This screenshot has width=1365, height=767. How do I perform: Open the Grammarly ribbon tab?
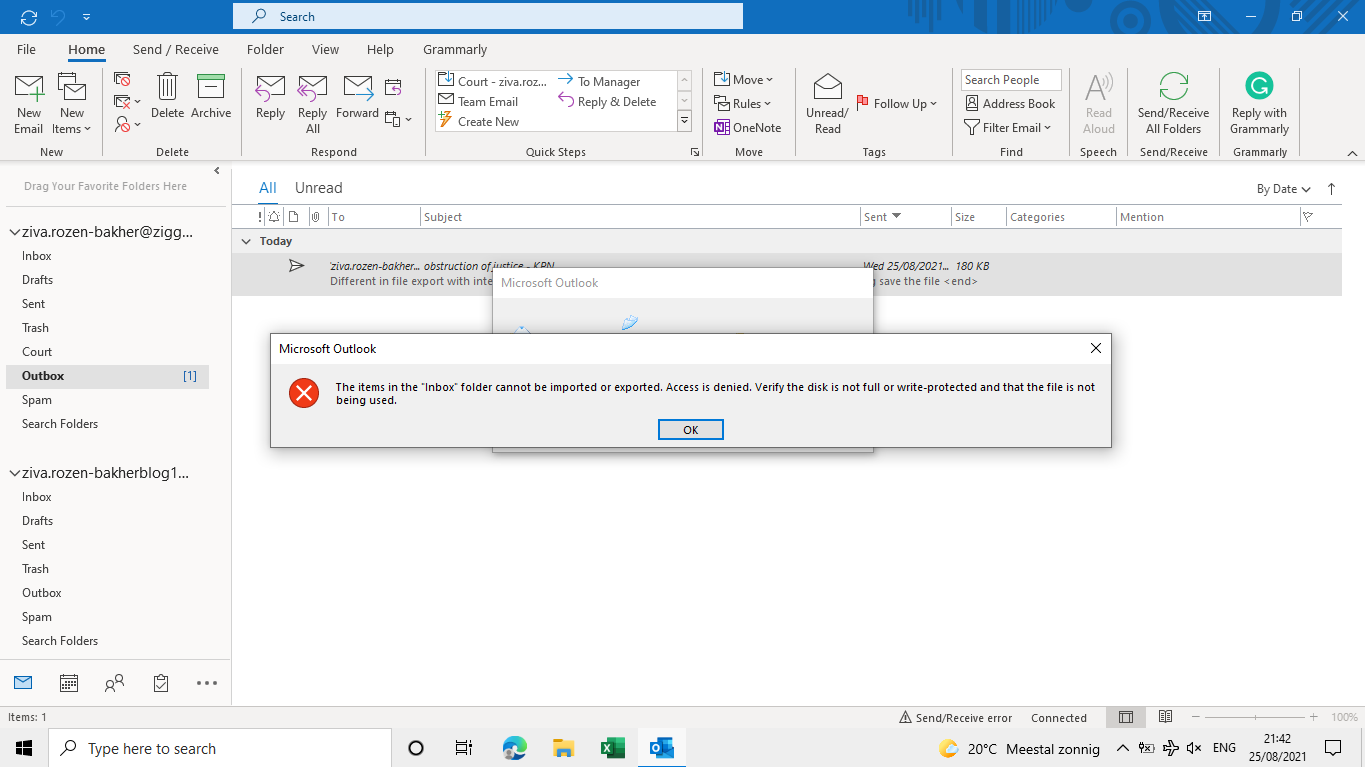click(455, 49)
